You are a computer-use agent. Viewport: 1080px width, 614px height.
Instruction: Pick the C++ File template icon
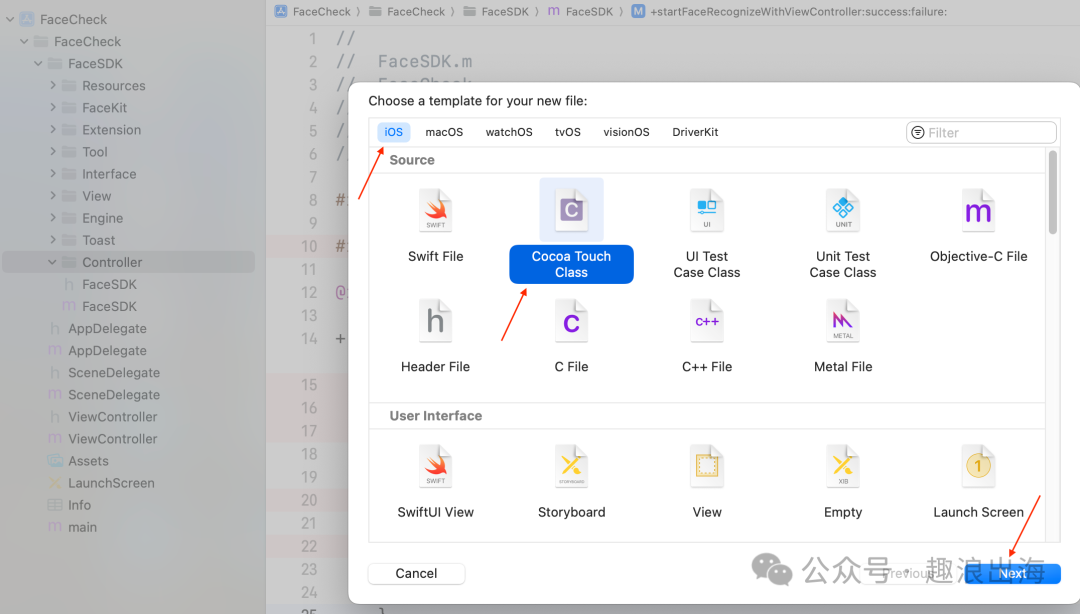coord(707,321)
